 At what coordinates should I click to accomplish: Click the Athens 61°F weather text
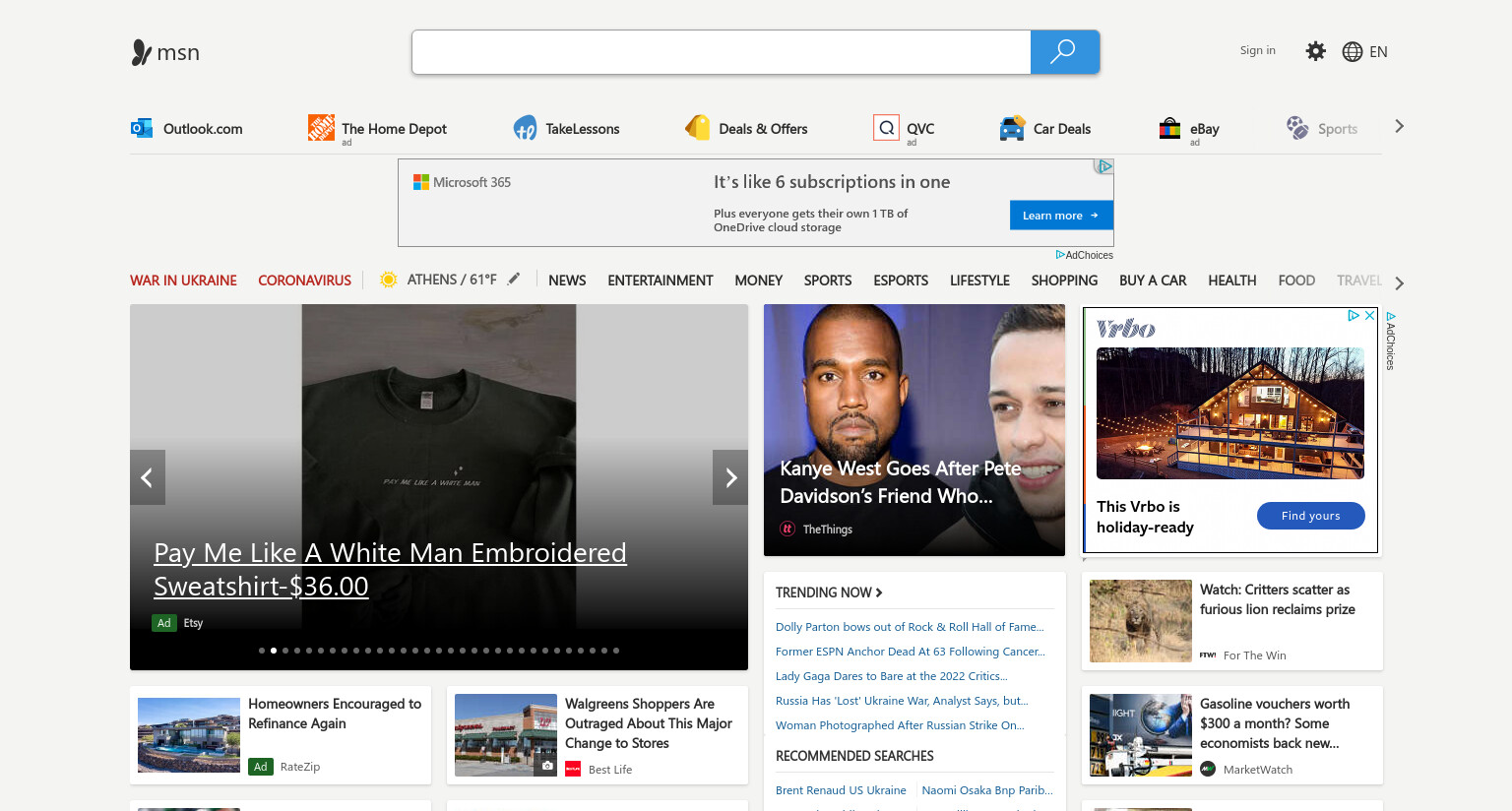click(452, 280)
